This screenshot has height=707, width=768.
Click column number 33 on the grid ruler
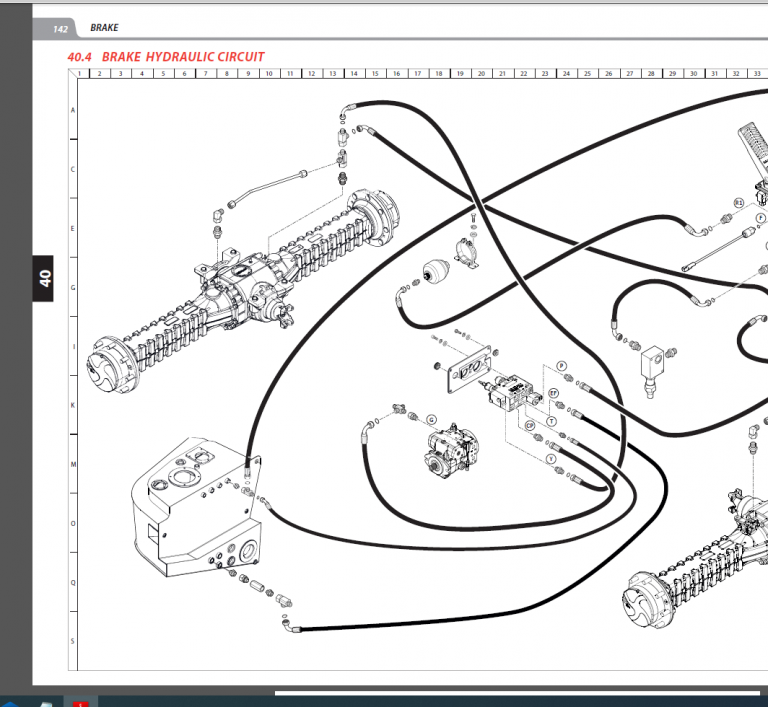point(757,73)
